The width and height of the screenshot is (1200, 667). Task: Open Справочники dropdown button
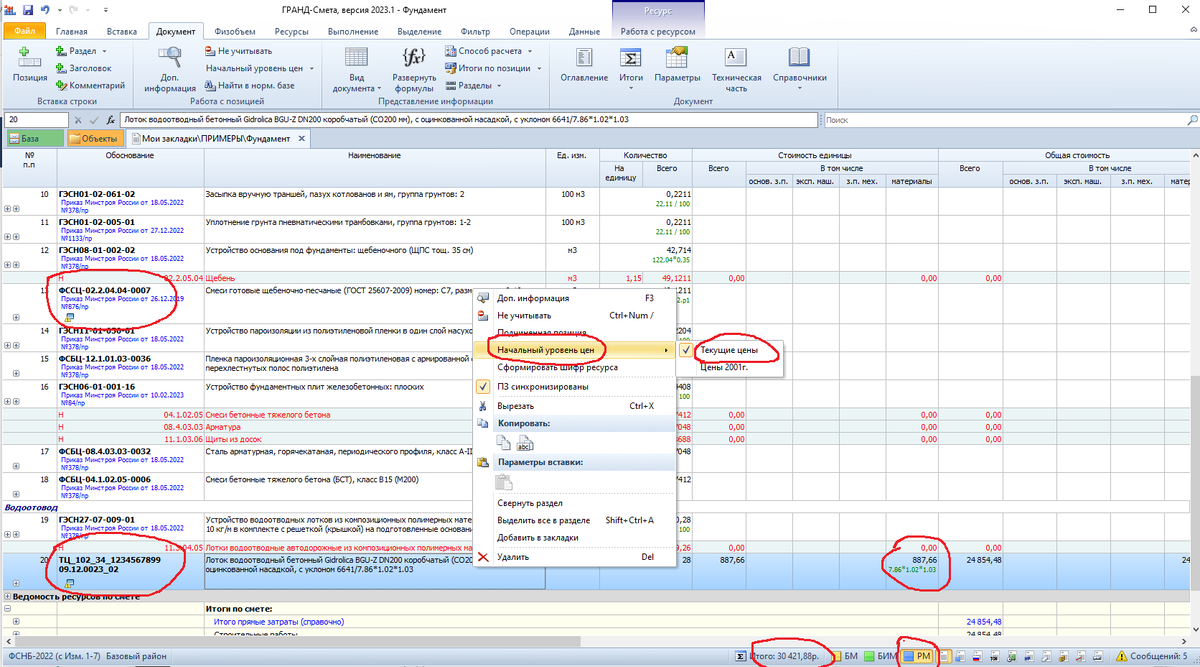[x=800, y=69]
